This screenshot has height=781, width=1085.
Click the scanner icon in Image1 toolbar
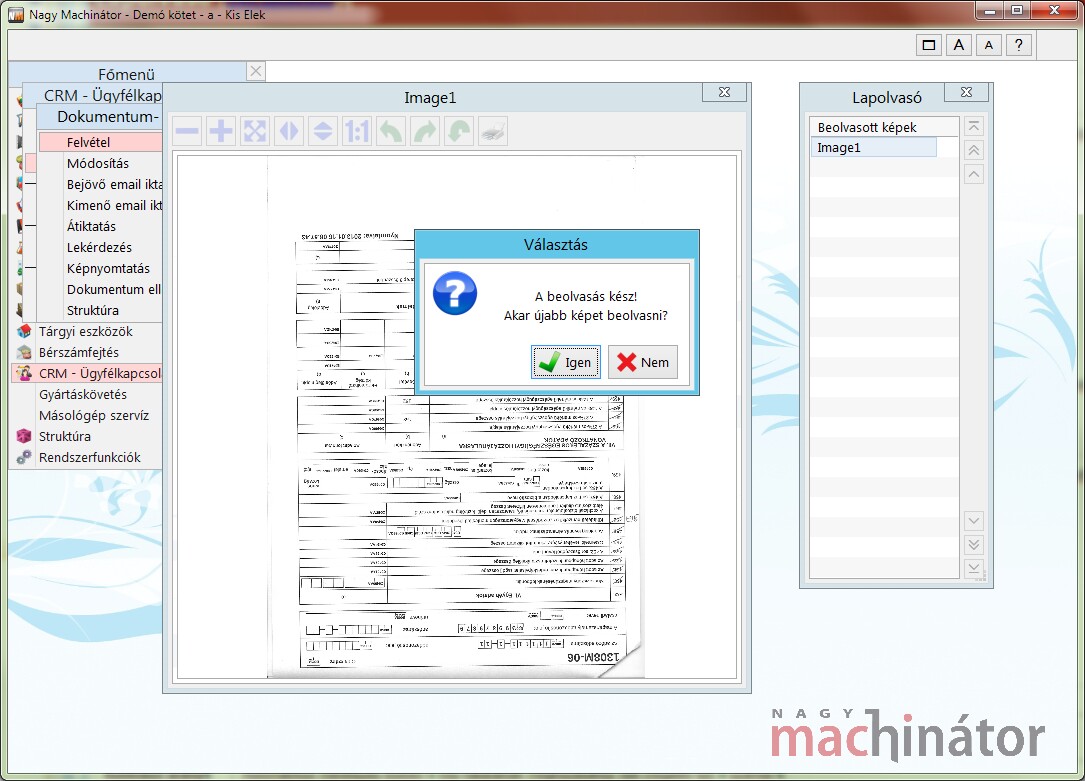[x=493, y=131]
